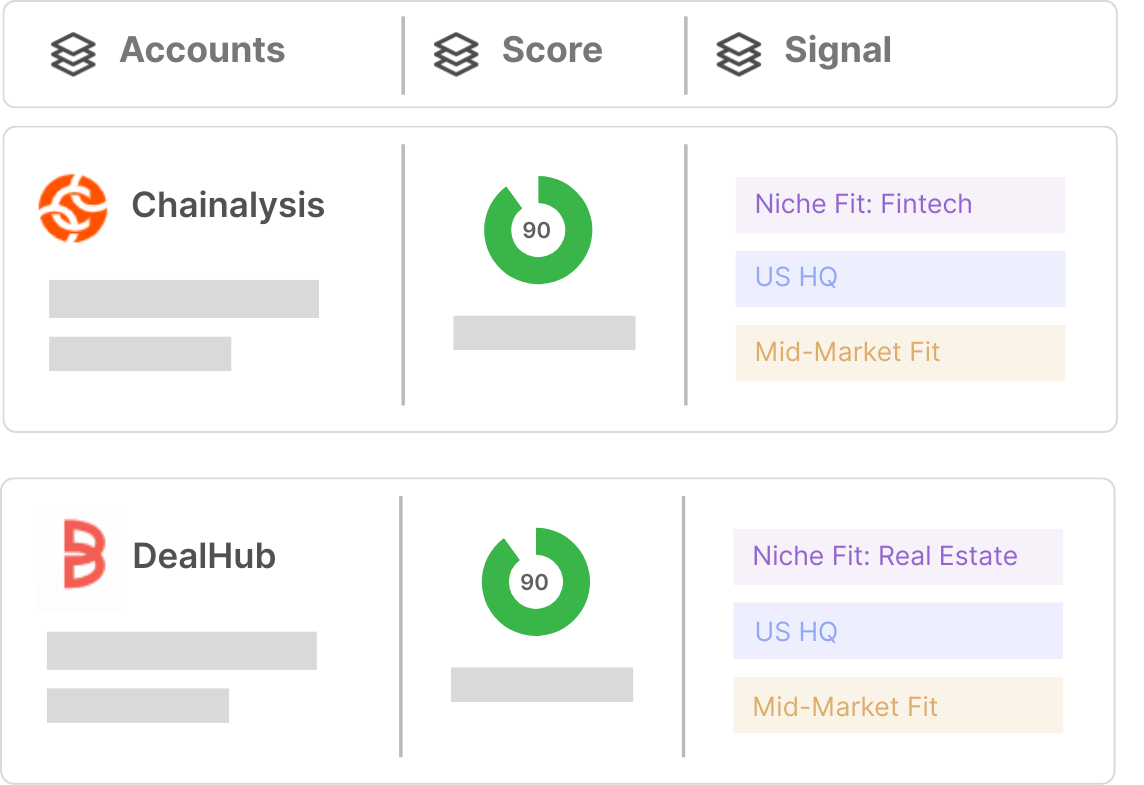
Task: Select Chainalysis score 90 donut chart
Action: [538, 230]
